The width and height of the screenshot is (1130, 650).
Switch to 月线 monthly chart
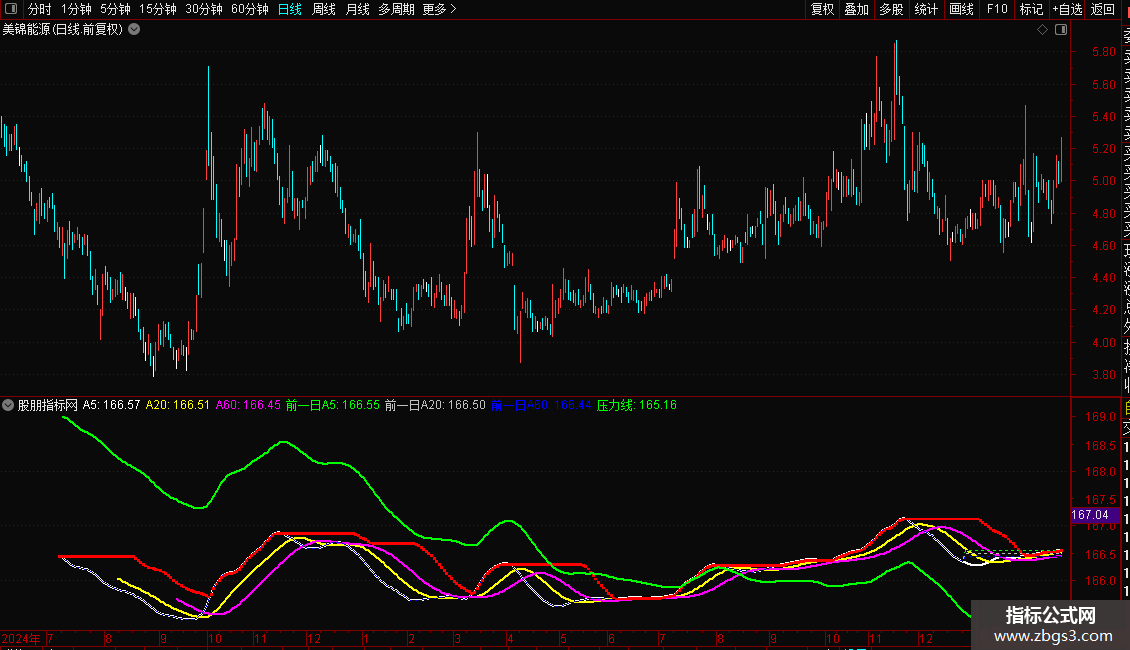[357, 9]
